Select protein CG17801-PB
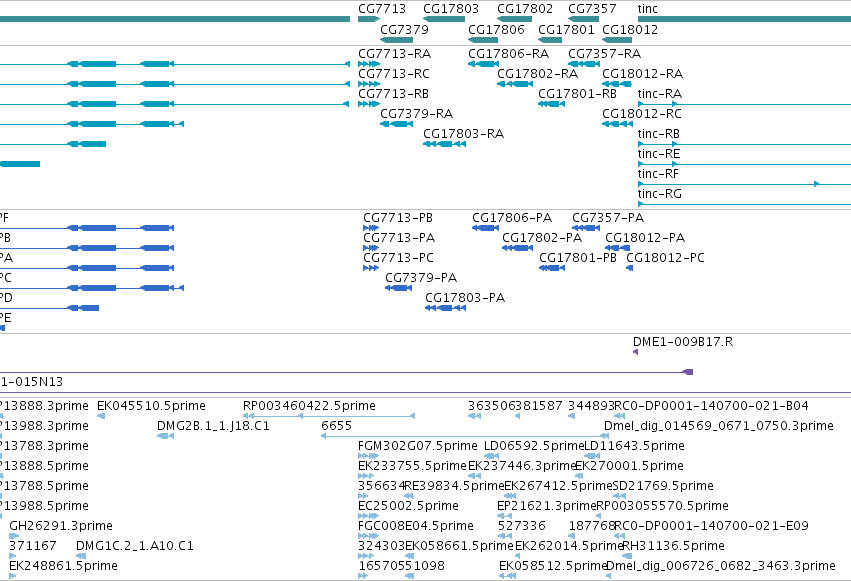 click(x=552, y=268)
